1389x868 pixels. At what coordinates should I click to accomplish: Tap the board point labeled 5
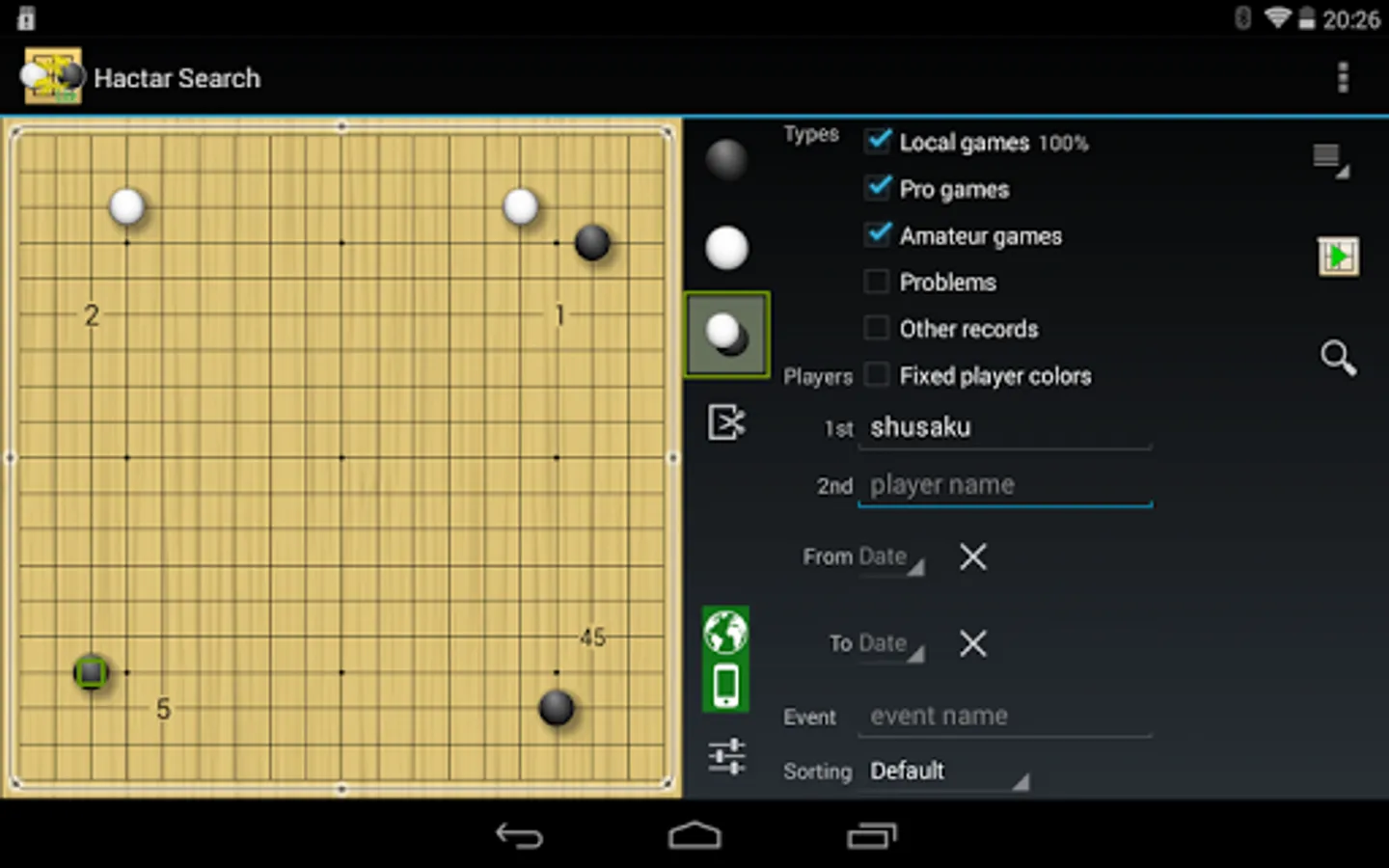(x=163, y=709)
